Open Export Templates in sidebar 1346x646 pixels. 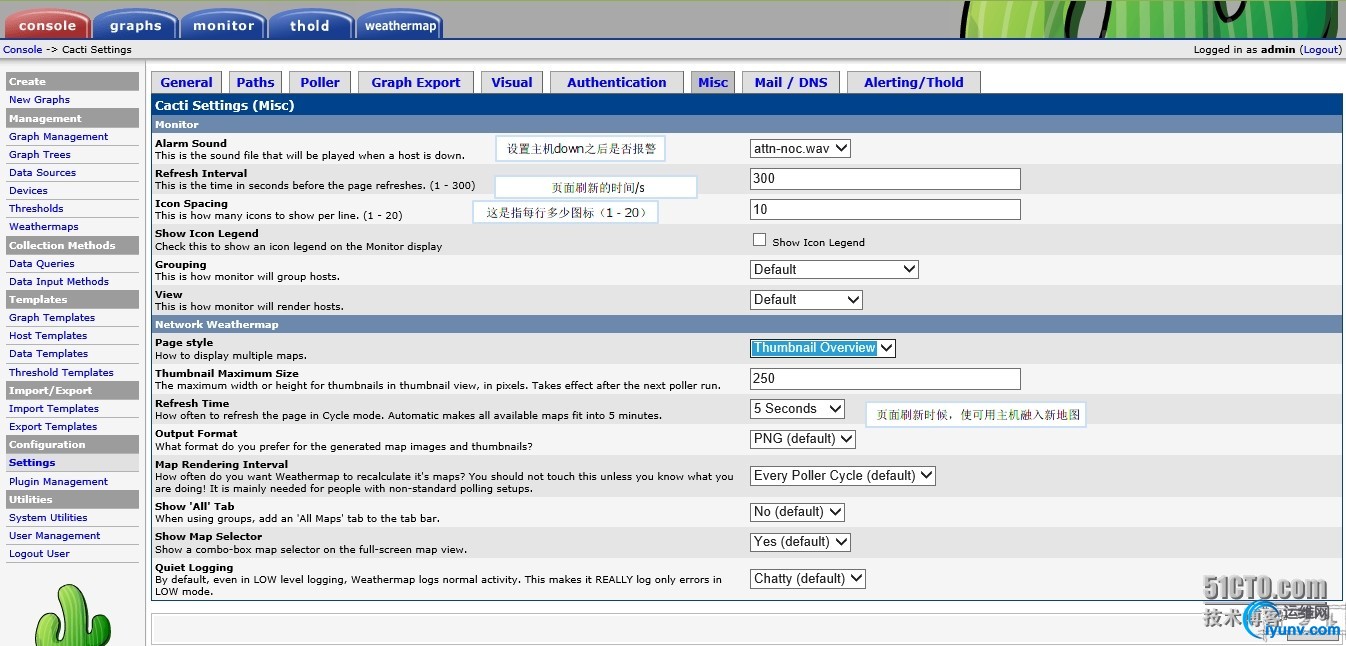(x=53, y=427)
